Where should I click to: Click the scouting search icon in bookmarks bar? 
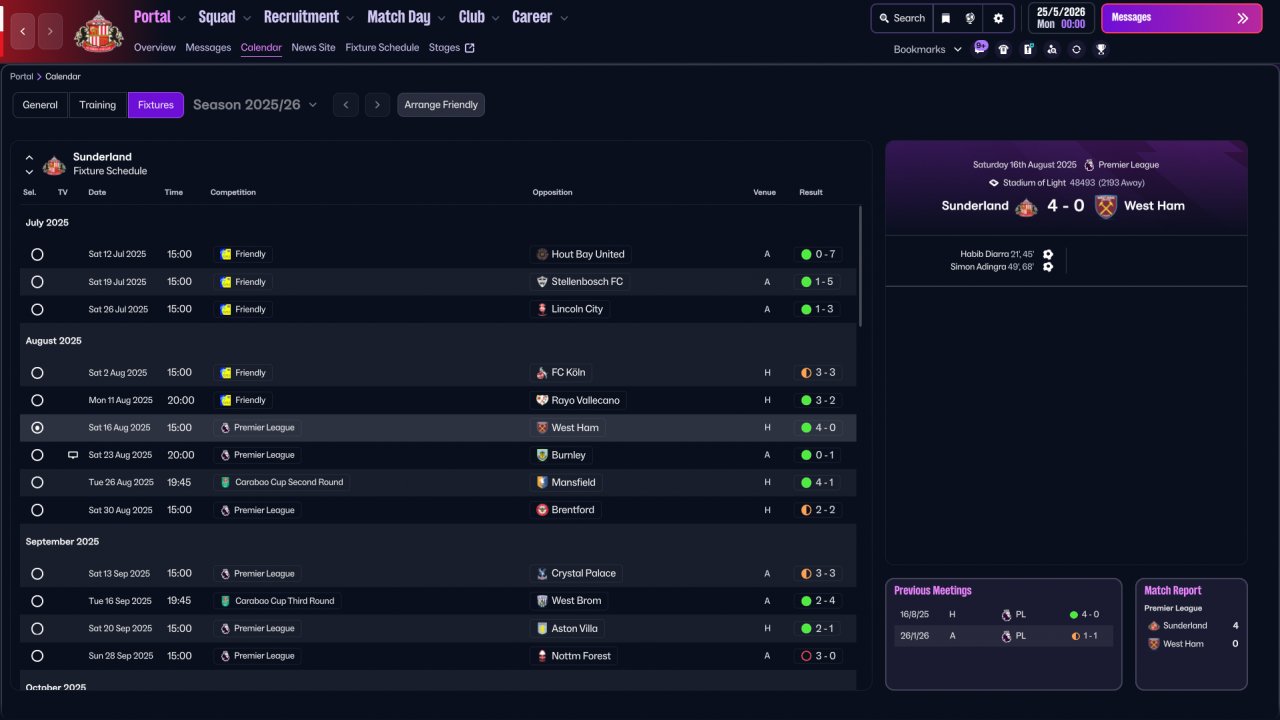1052,49
